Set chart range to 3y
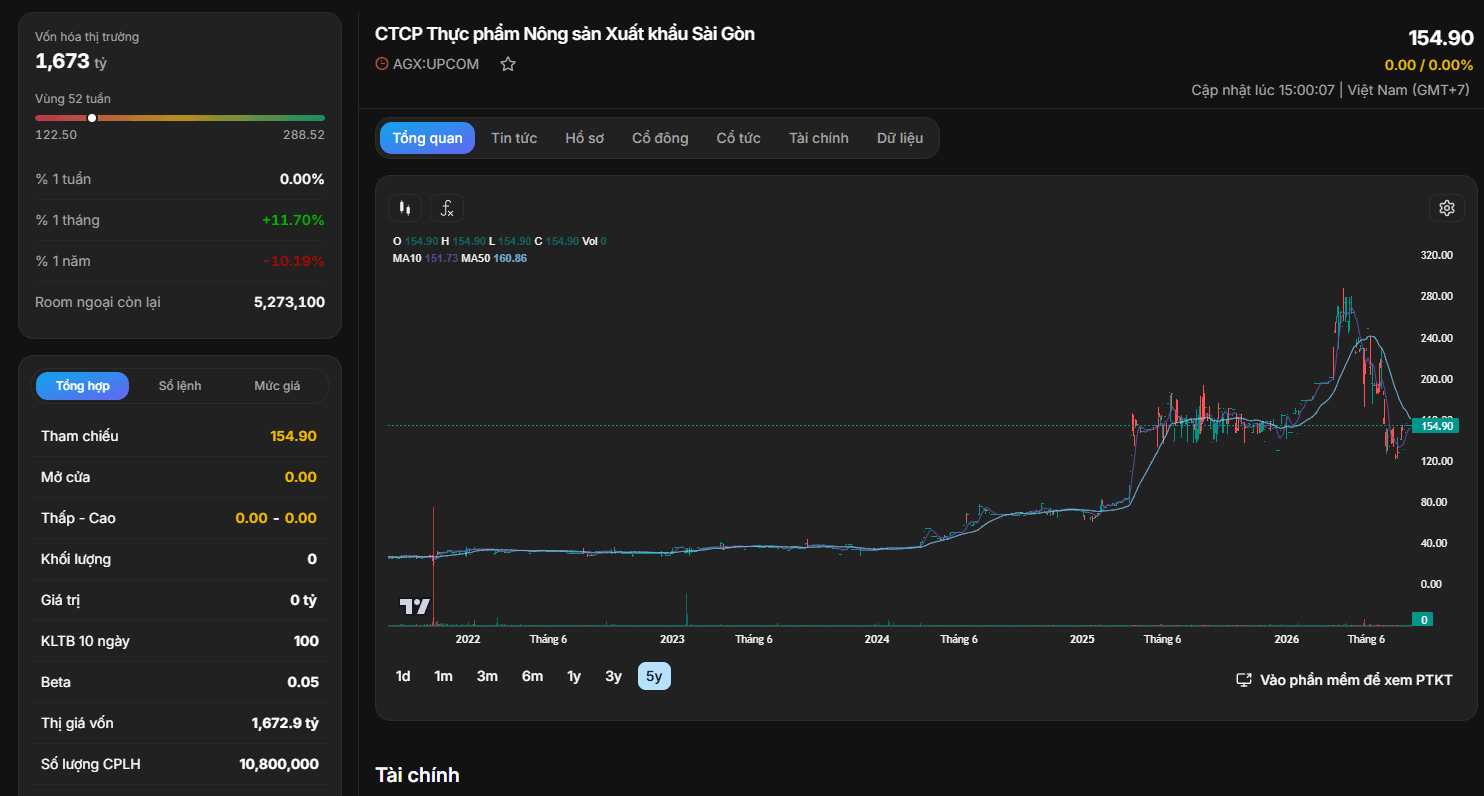 coord(613,676)
